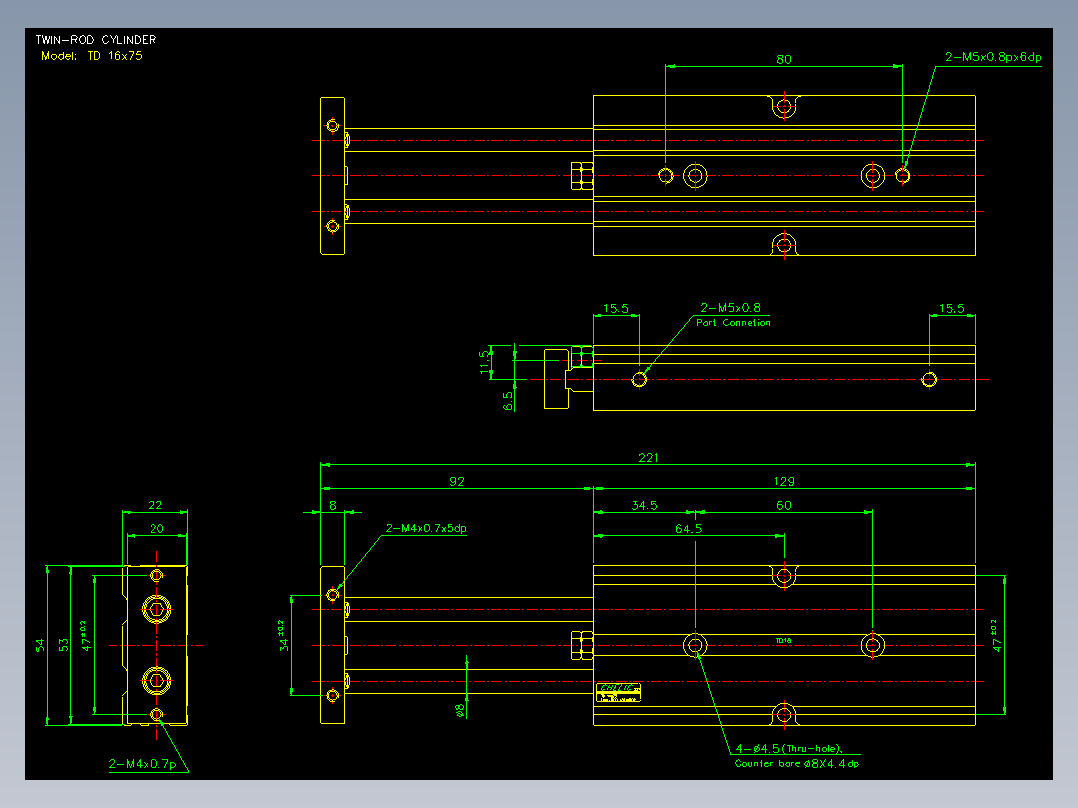This screenshot has width=1078, height=808.
Task: Select the 54 height dimension
Action: [x=40, y=645]
